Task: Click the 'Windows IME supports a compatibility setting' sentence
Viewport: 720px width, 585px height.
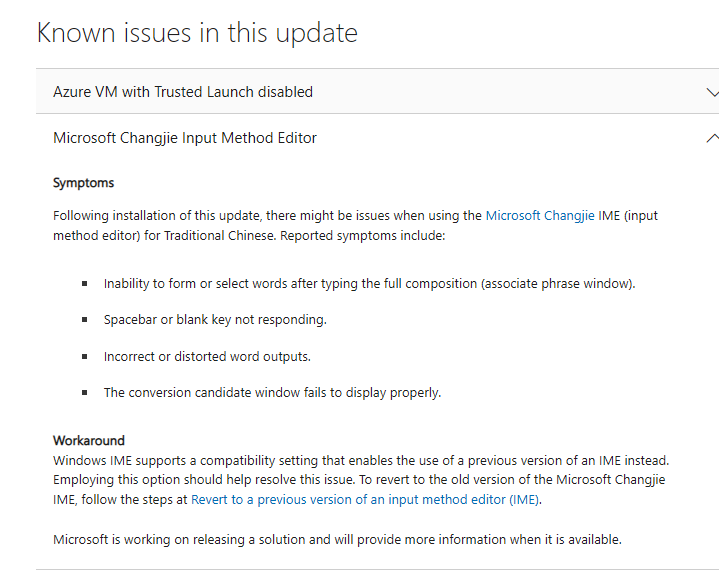Action: pos(361,461)
